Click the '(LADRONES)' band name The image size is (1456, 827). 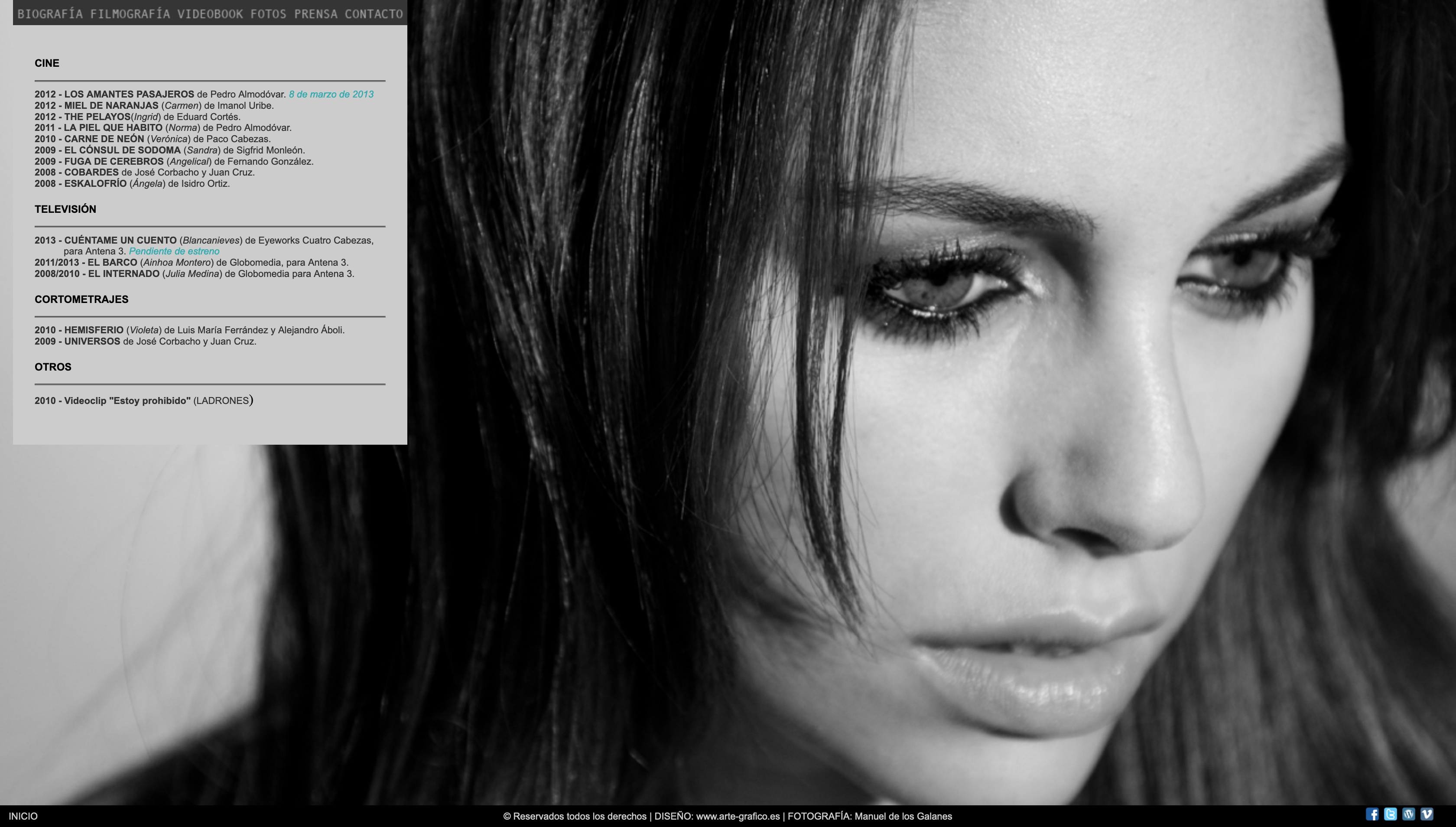click(223, 400)
